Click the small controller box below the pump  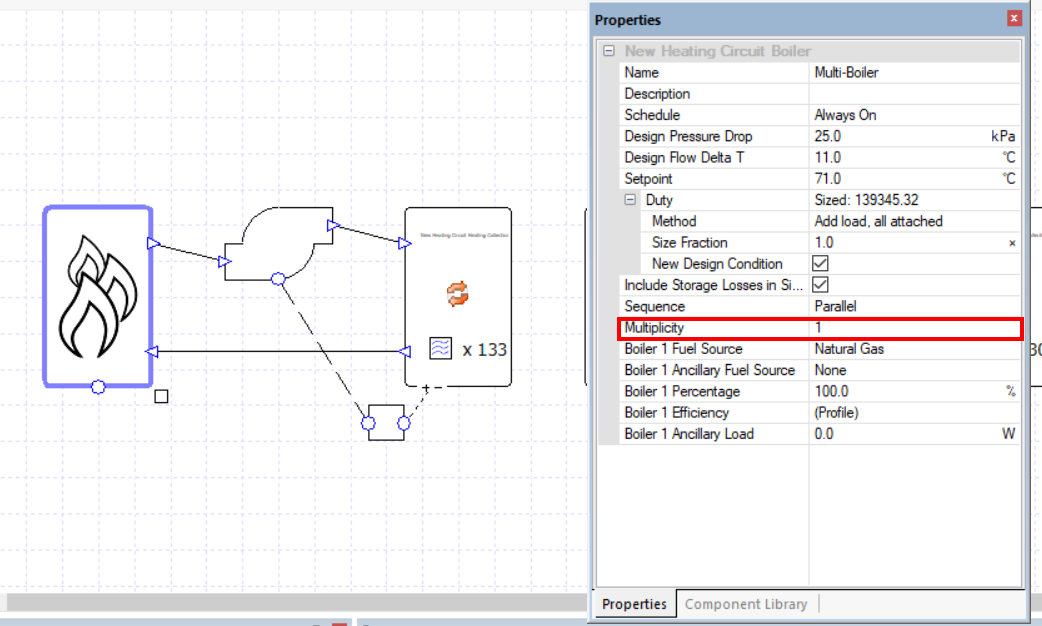pyautogui.click(x=386, y=423)
